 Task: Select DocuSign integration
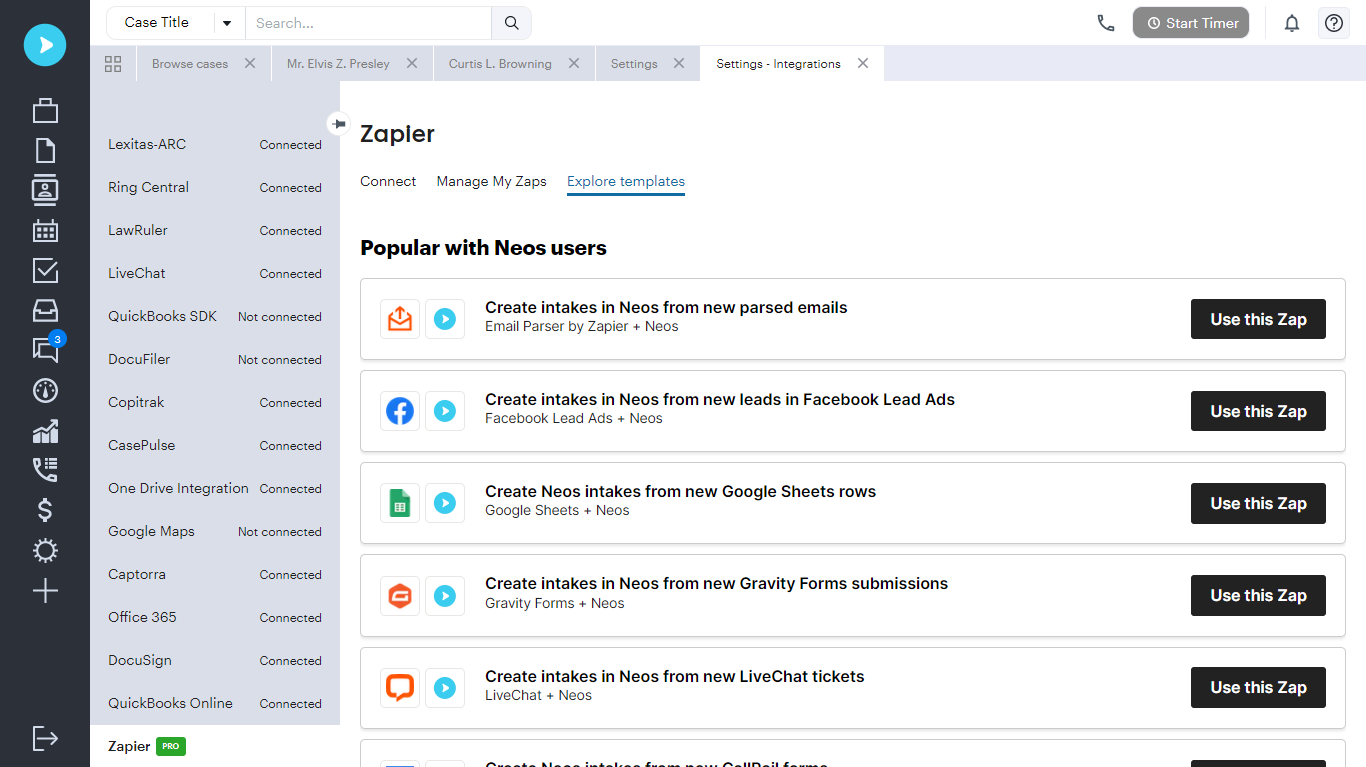click(x=215, y=660)
